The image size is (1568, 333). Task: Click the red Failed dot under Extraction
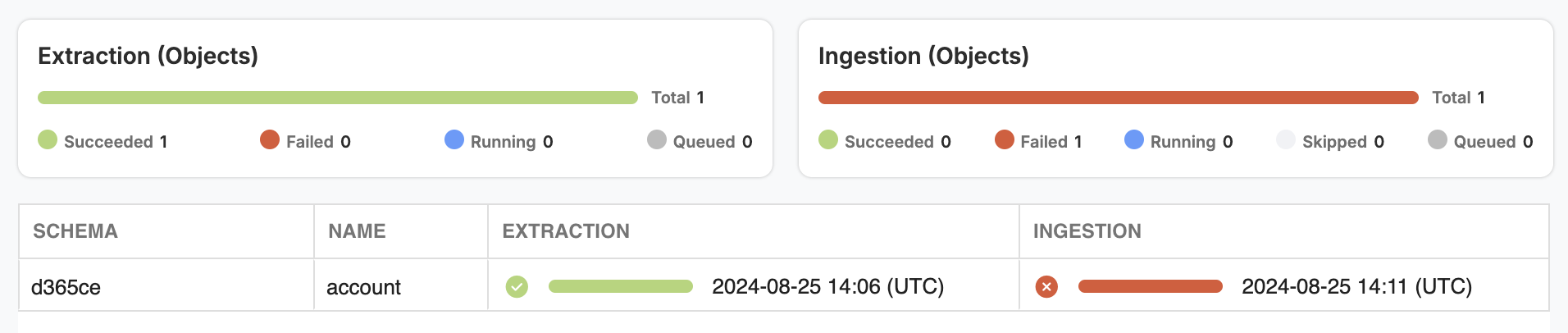270,139
